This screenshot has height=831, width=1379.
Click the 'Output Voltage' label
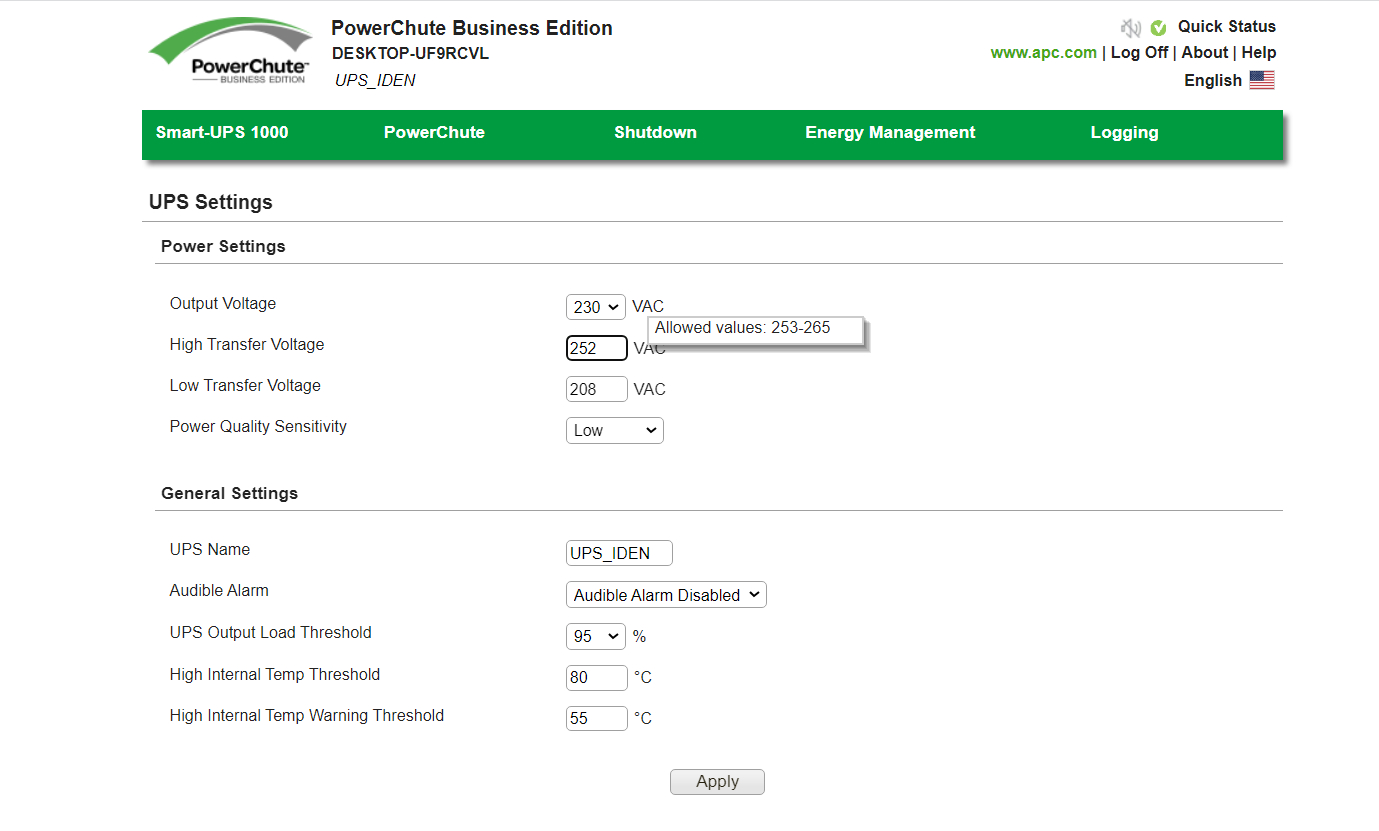click(x=223, y=303)
